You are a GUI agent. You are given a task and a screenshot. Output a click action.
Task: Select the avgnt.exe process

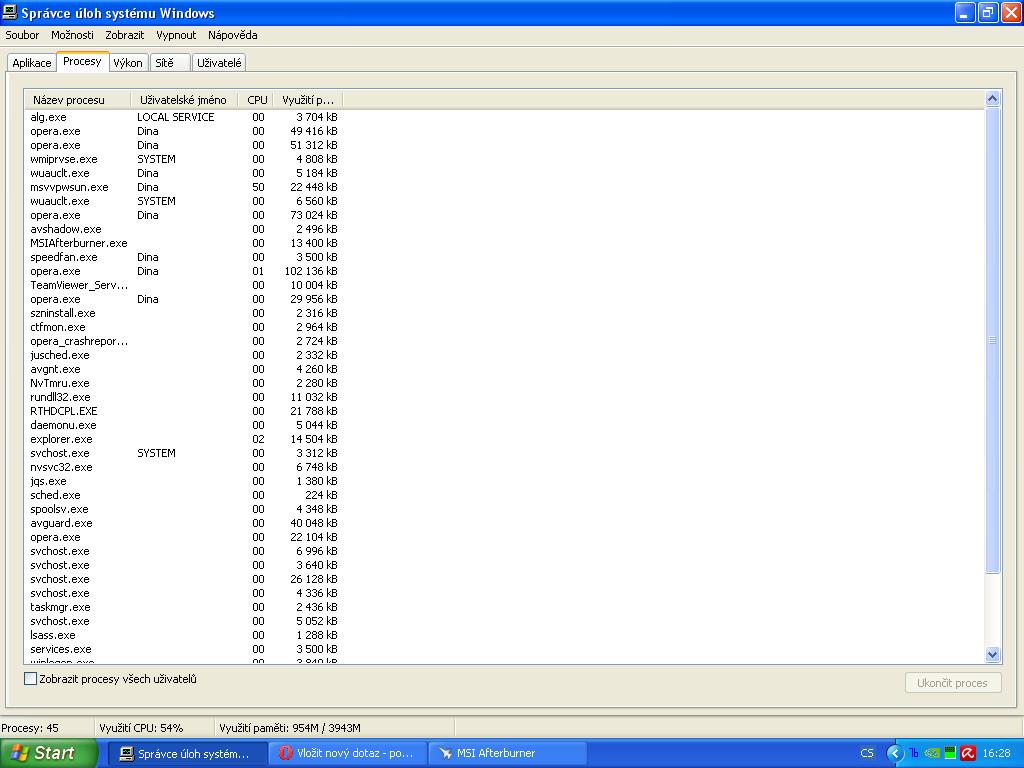184,369
